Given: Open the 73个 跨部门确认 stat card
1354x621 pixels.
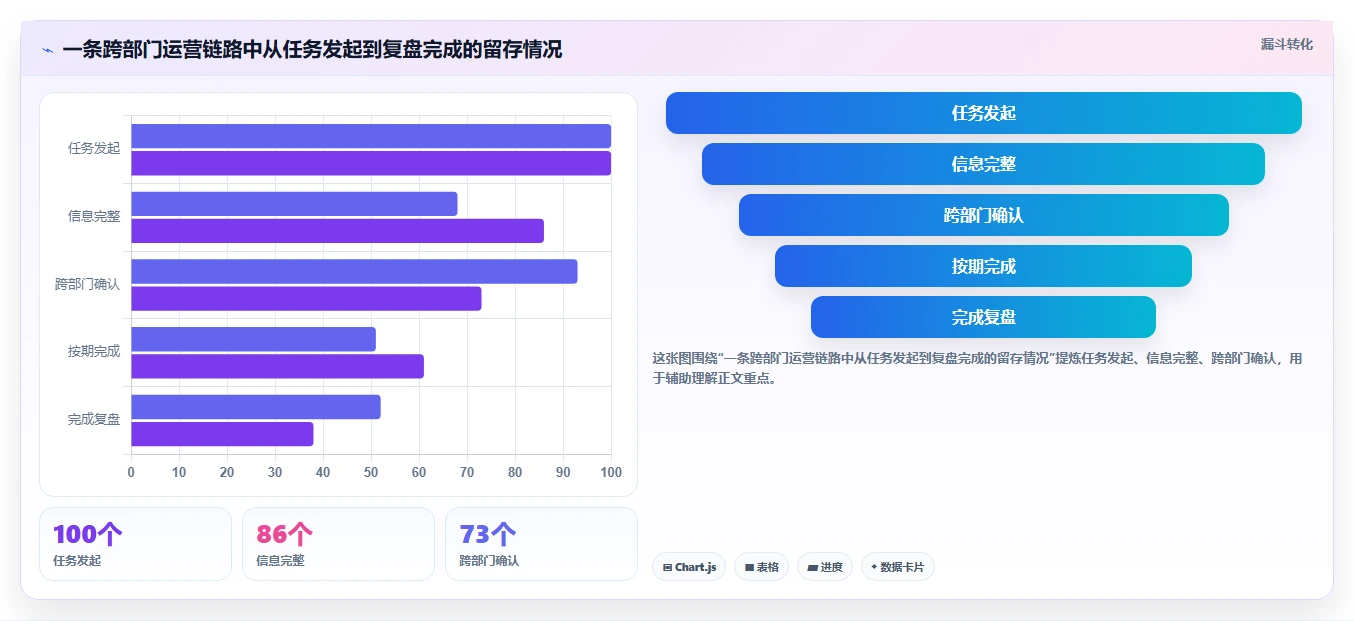Looking at the screenshot, I should click(x=541, y=544).
